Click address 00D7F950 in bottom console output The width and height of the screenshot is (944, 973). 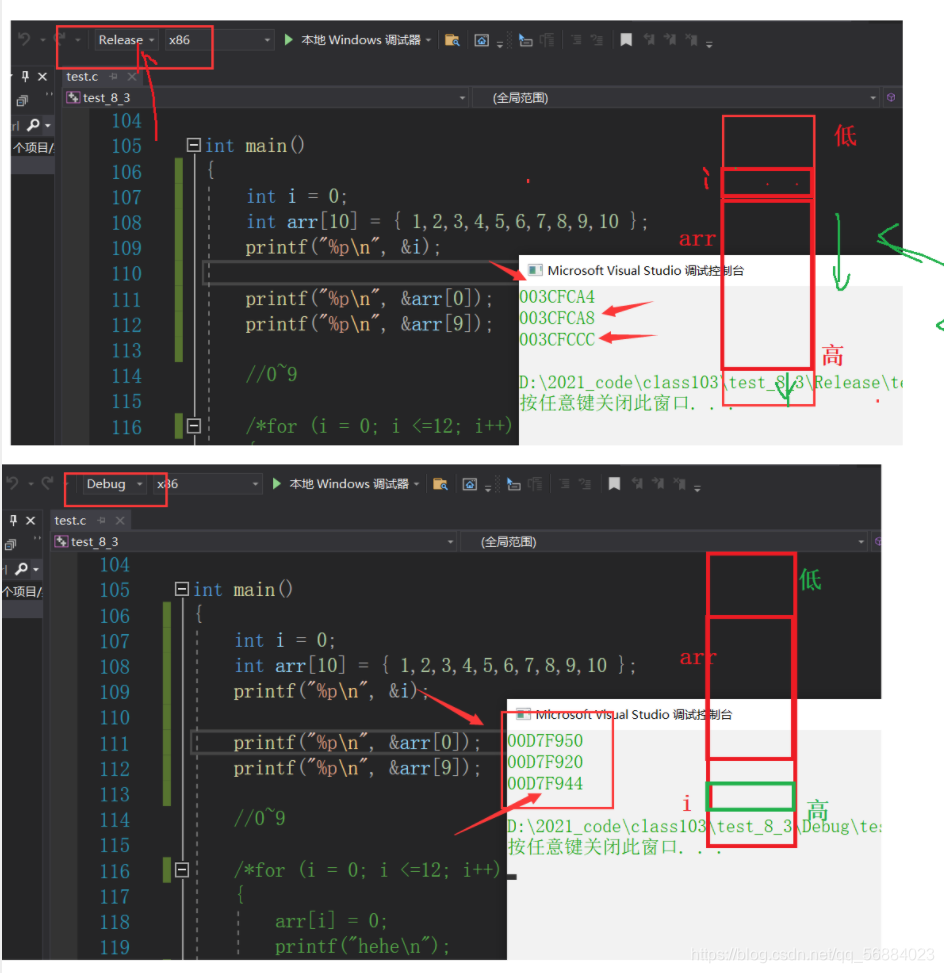546,740
